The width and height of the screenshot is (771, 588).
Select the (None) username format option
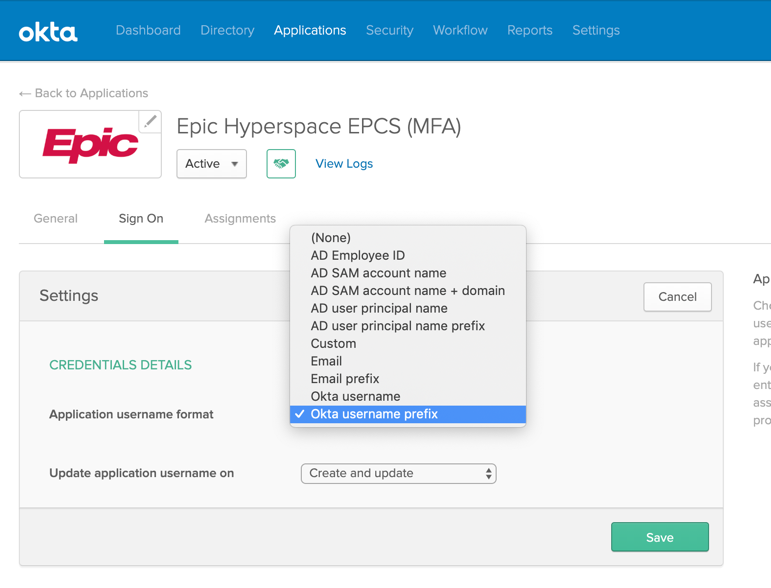[330, 238]
